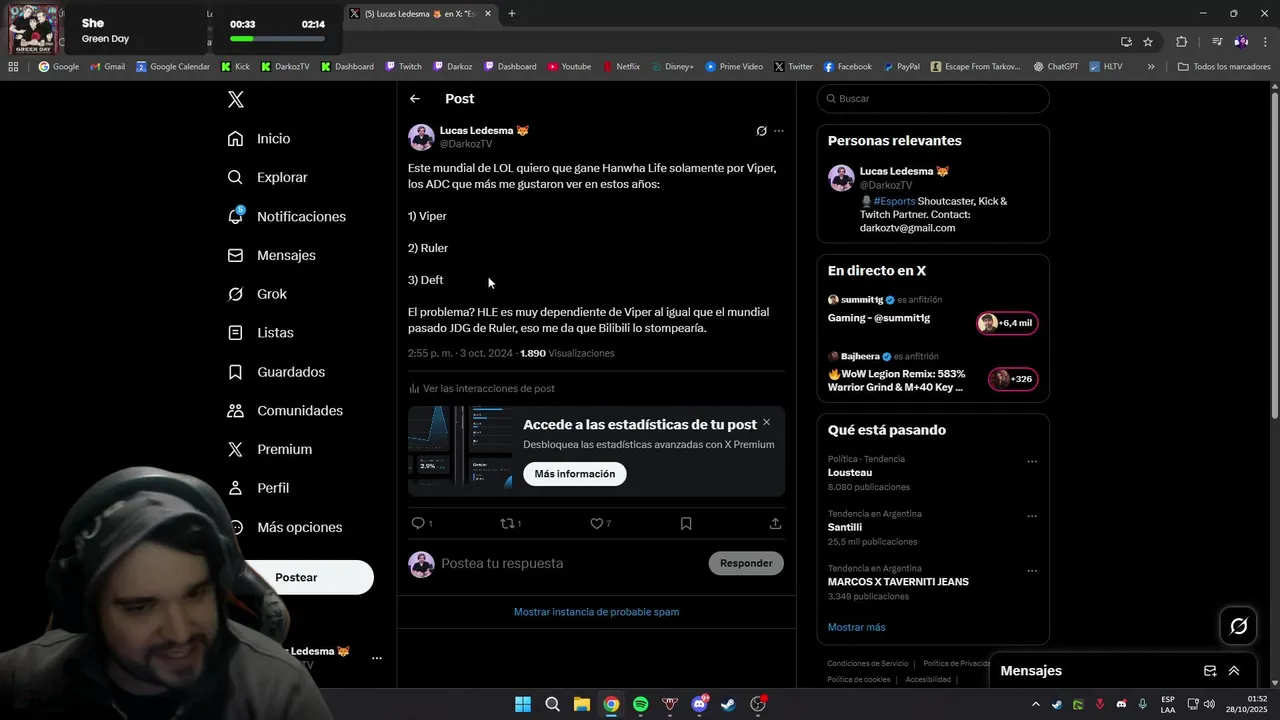Screen dimensions: 1280x720
Task: Open summit1g live space listener badge
Action: point(1007,323)
